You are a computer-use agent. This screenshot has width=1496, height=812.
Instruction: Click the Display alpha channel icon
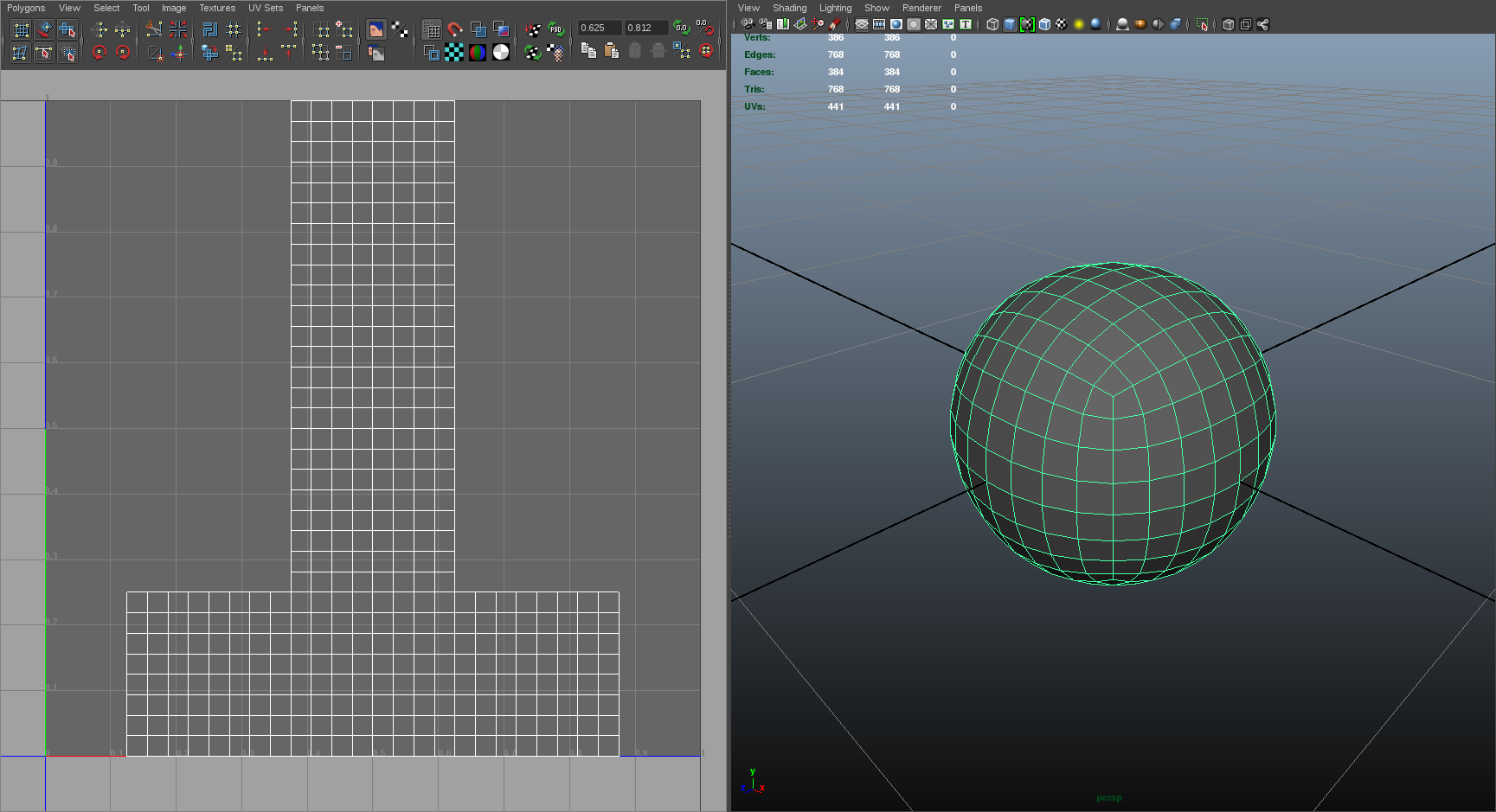pos(501,53)
